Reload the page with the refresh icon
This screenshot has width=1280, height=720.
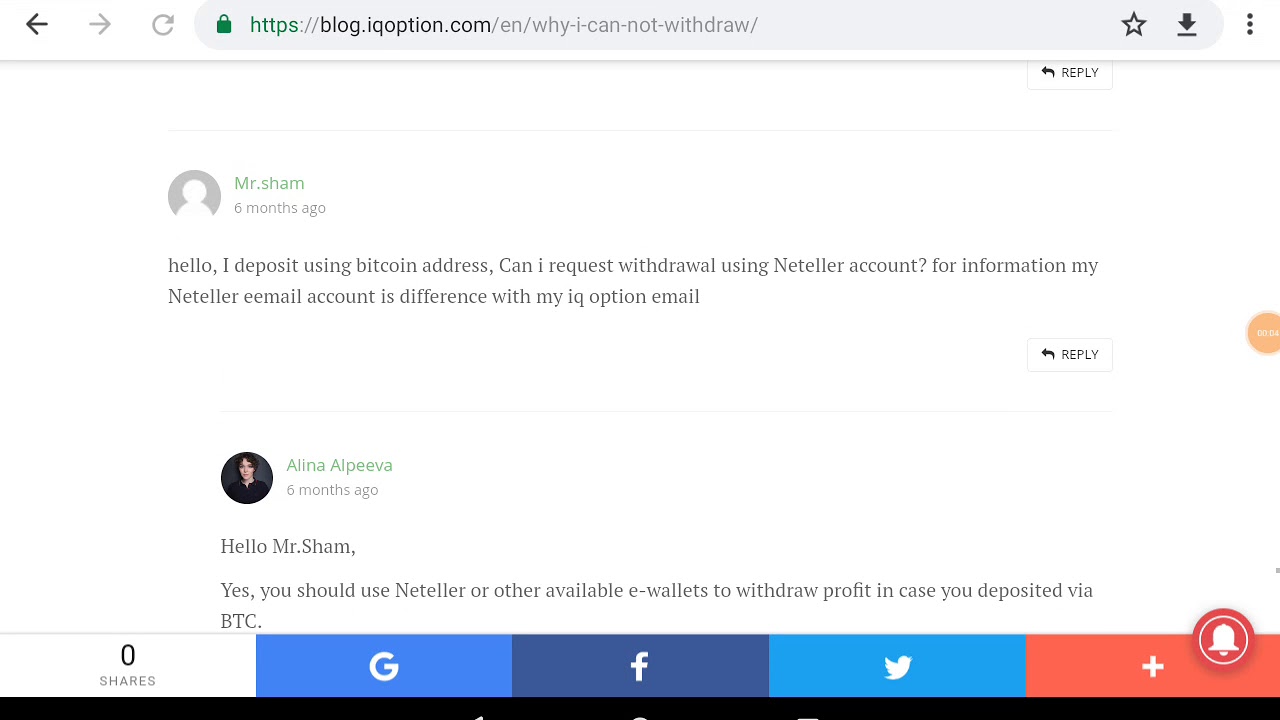[163, 25]
